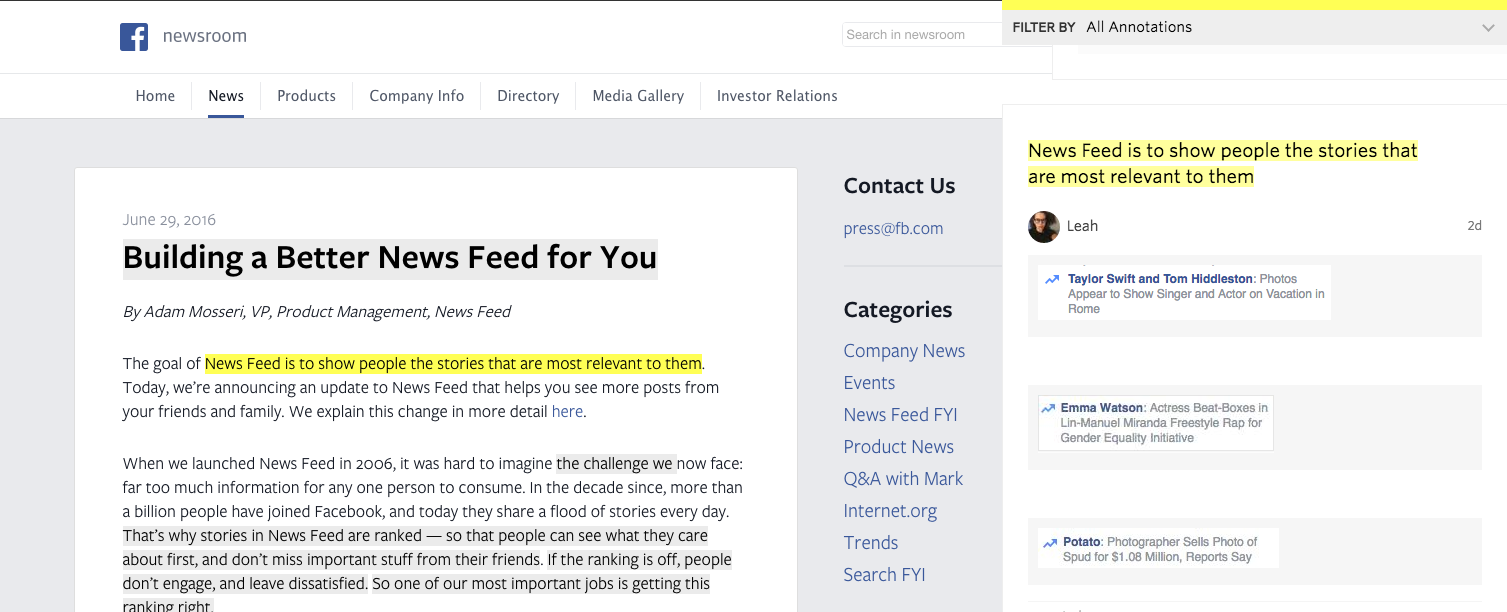Go to the Home menu item
The width and height of the screenshot is (1507, 612).
(x=155, y=96)
